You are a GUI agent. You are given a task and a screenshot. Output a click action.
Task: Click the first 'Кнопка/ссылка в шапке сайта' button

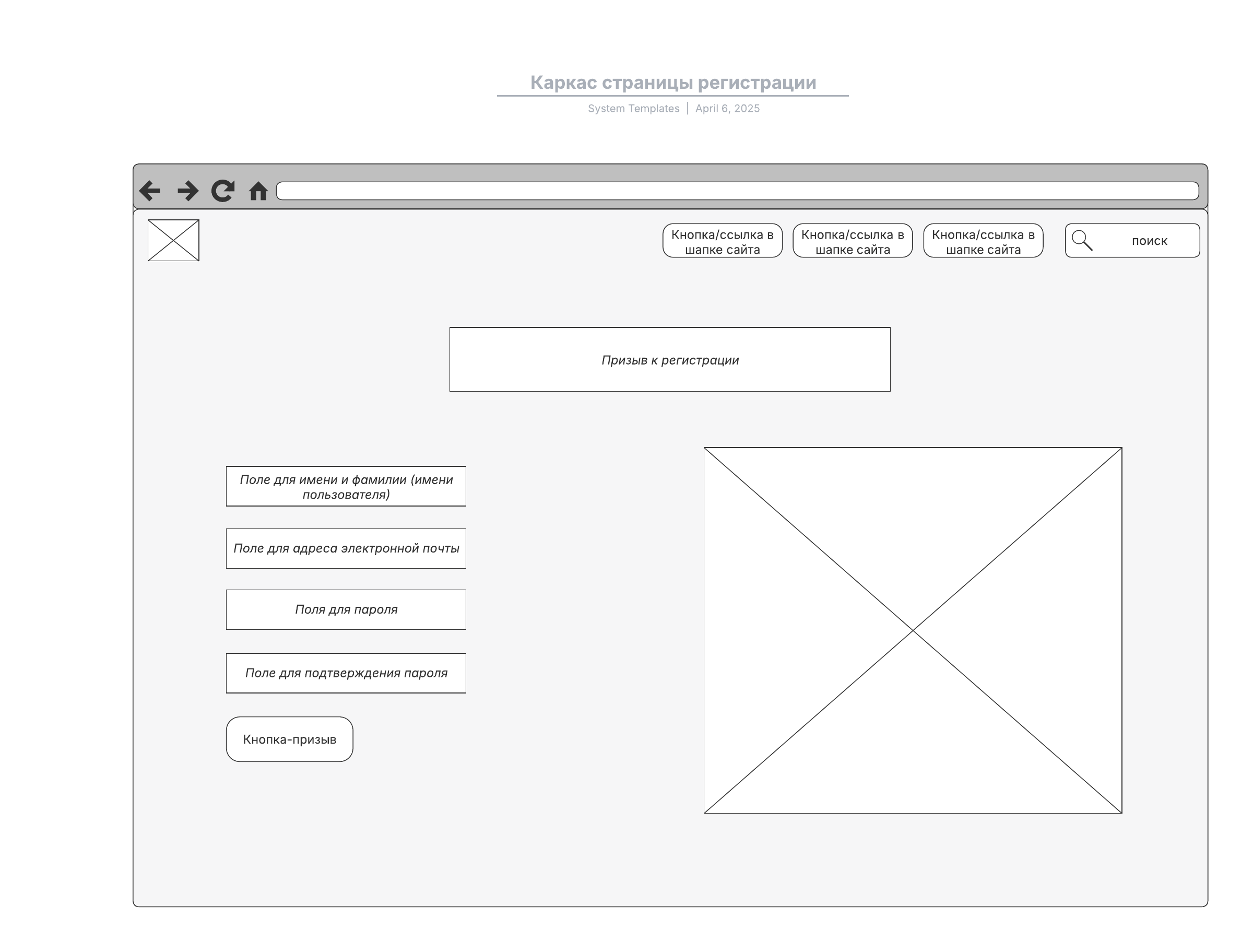(x=722, y=241)
